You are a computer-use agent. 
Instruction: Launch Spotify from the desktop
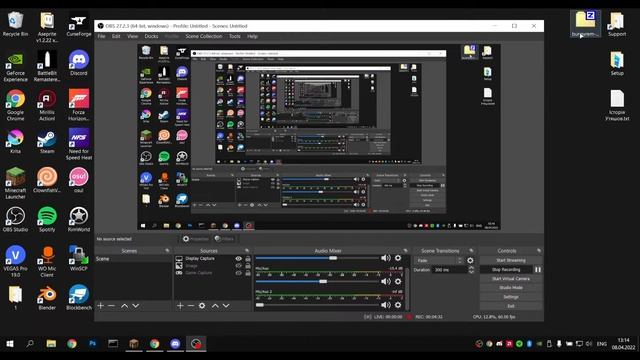click(47, 219)
